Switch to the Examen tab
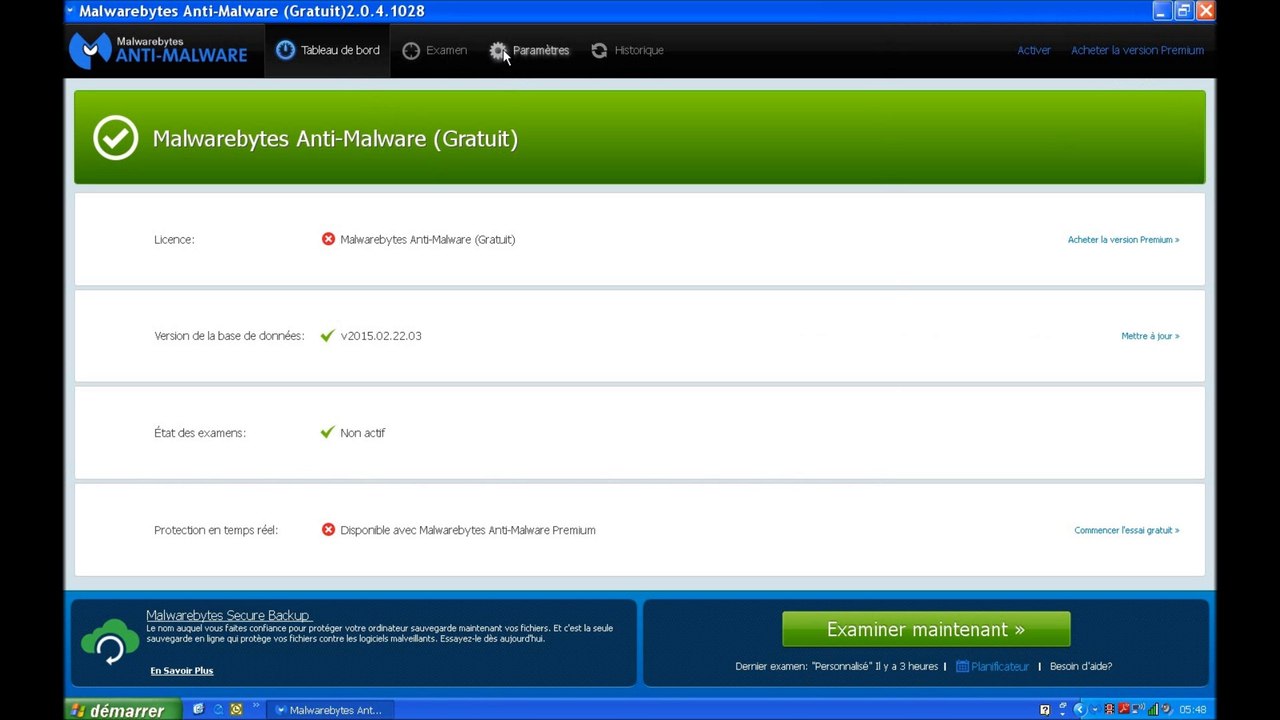Screen dimensions: 1280x720 tap(435, 50)
